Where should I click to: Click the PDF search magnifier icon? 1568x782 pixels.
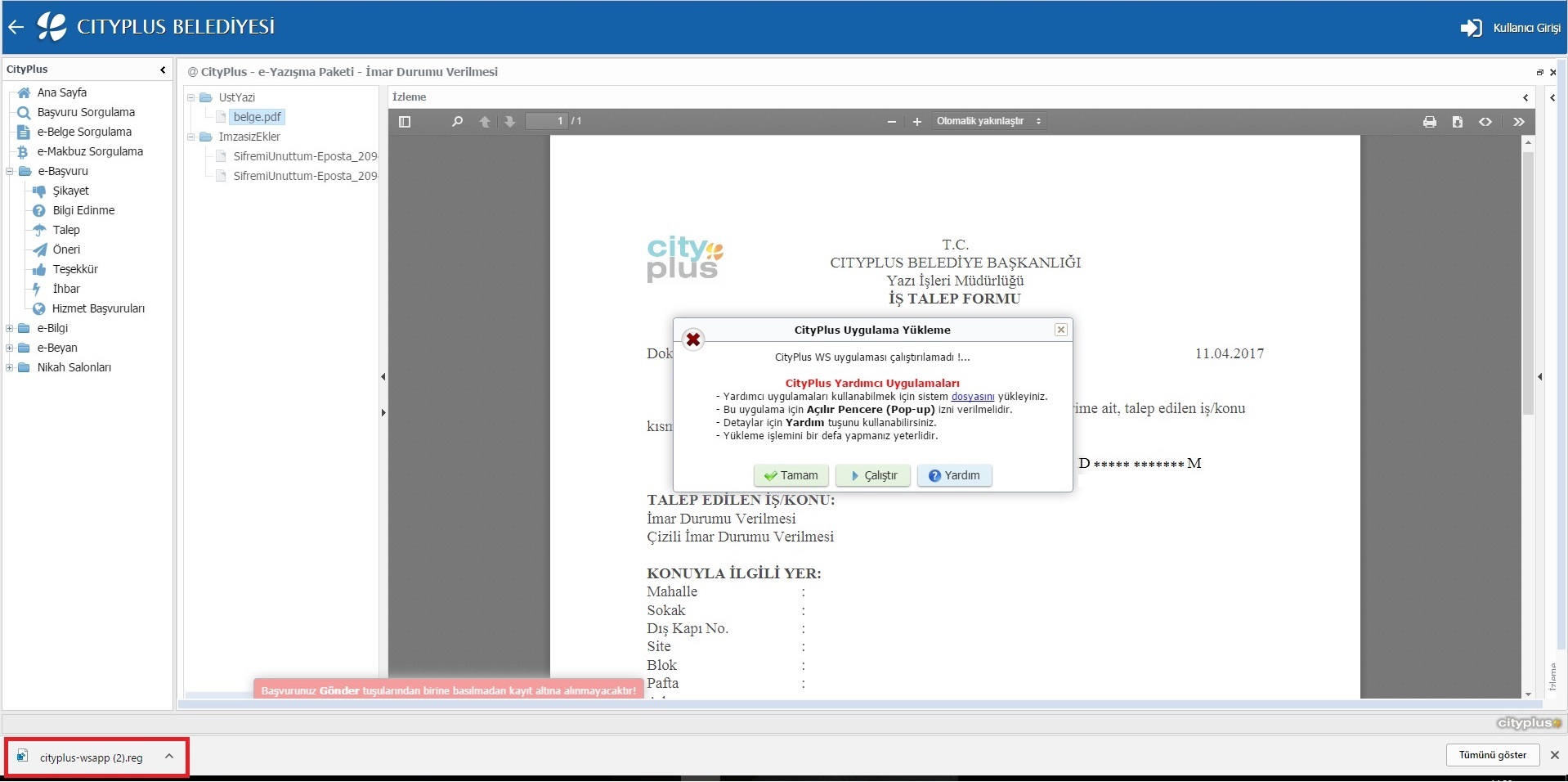[457, 121]
